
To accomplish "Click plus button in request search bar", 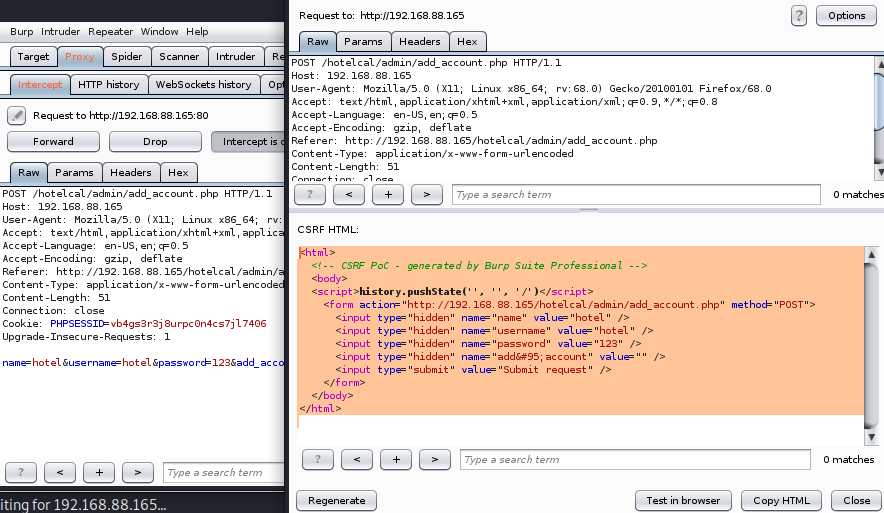I will [388, 194].
